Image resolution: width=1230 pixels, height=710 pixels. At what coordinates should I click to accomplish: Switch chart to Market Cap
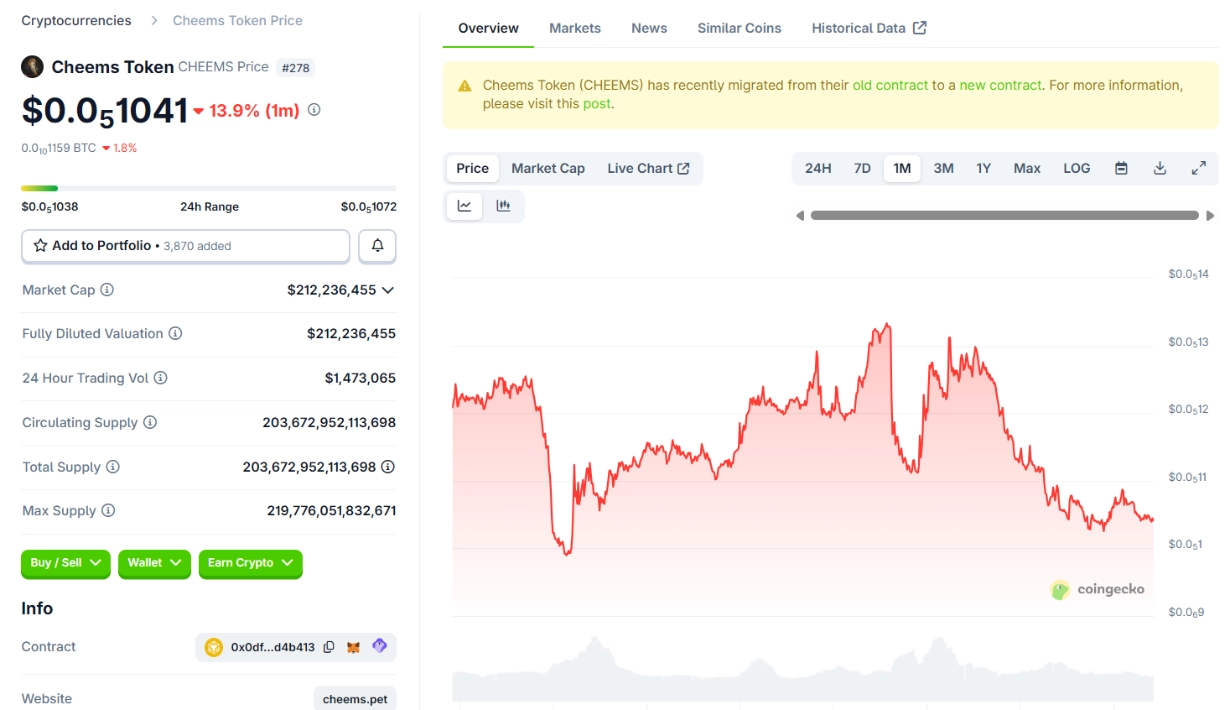[547, 168]
